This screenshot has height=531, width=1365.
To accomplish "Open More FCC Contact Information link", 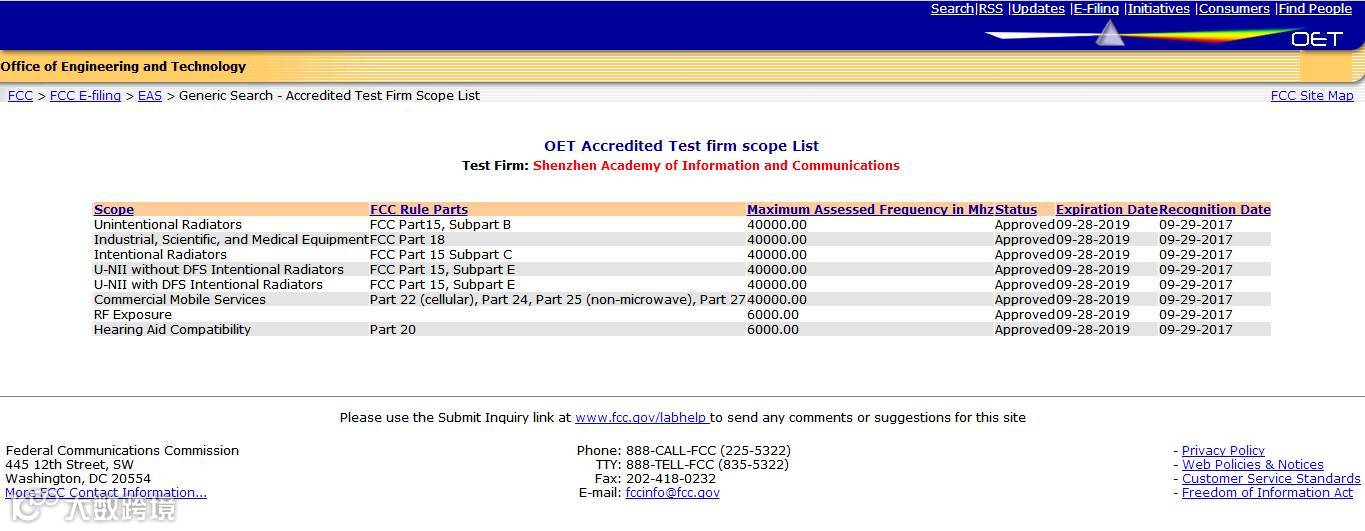I will tap(106, 493).
